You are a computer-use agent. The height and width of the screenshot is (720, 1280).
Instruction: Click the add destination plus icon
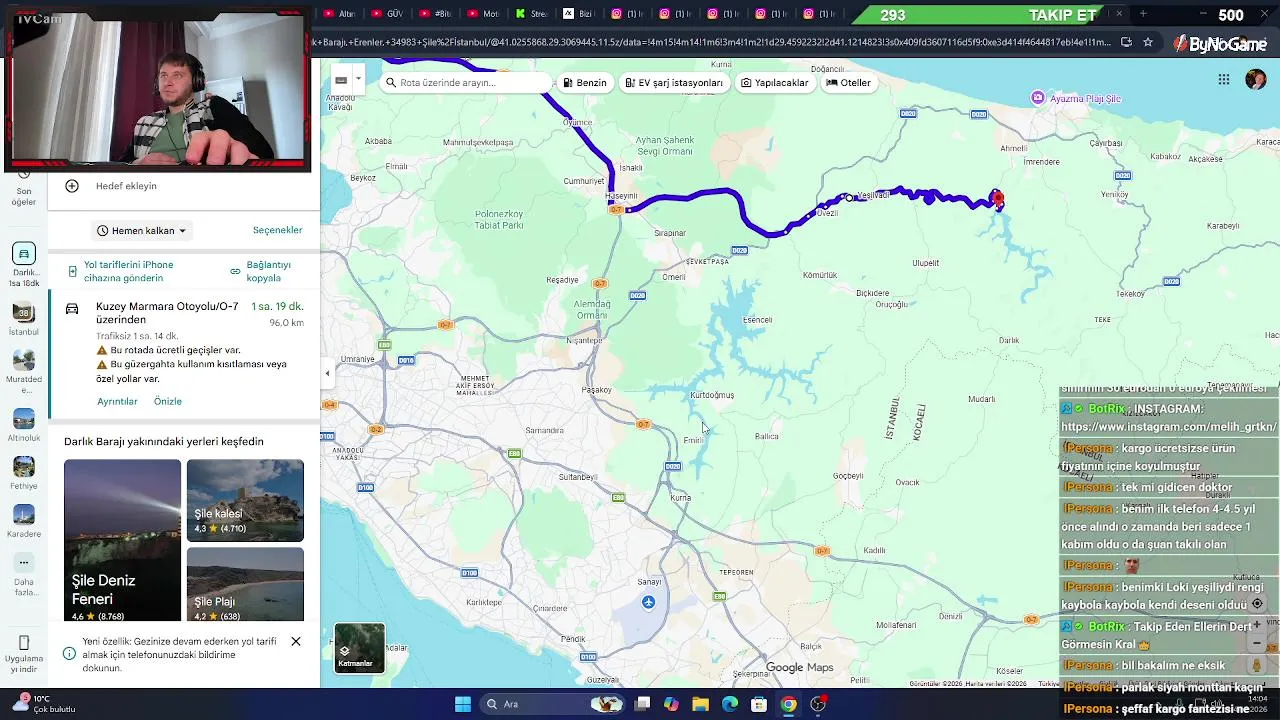tap(72, 186)
